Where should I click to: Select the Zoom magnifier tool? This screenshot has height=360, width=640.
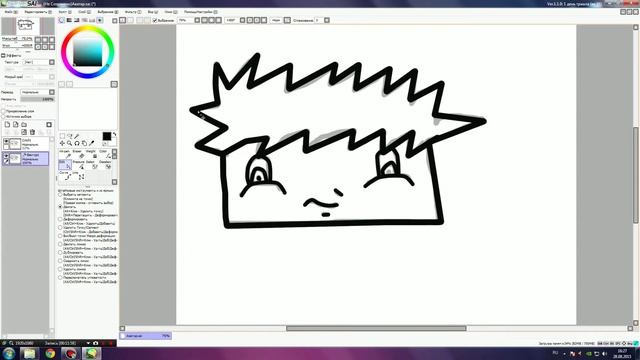(69, 143)
